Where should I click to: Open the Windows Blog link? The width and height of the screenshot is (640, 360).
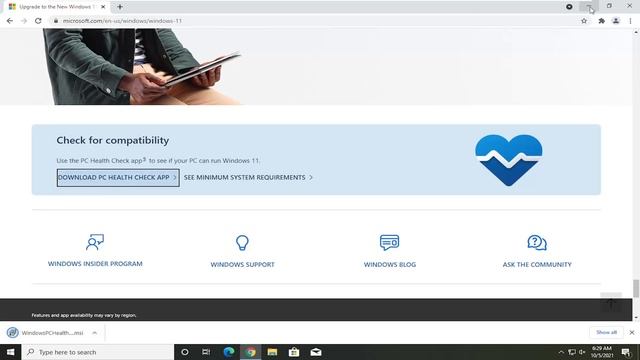coord(390,264)
